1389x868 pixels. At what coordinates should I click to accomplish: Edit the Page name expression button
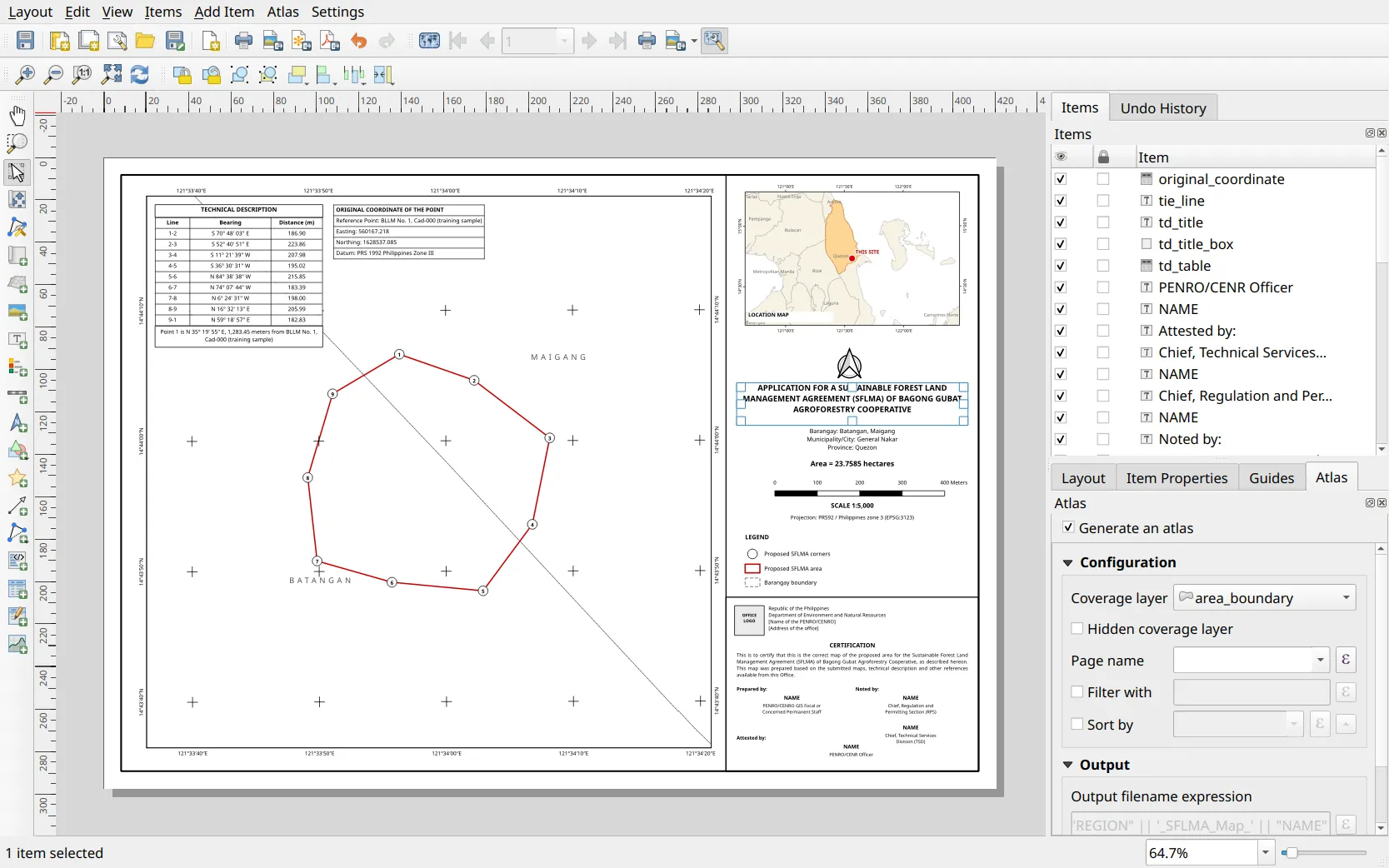(x=1345, y=660)
